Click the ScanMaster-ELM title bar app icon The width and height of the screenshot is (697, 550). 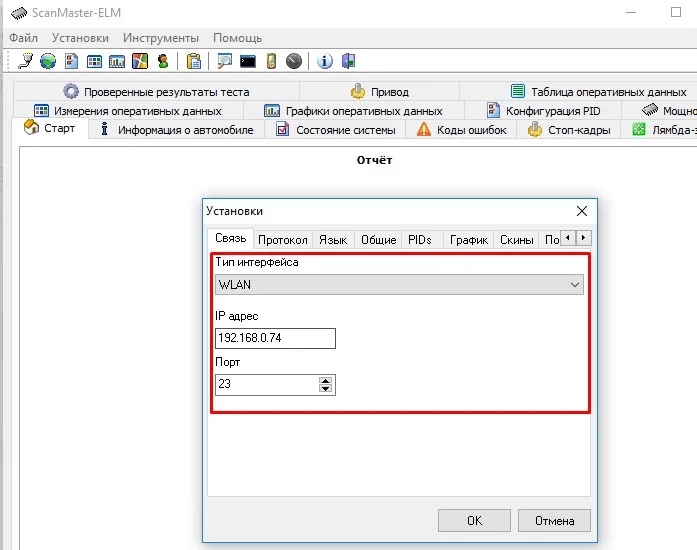19,13
